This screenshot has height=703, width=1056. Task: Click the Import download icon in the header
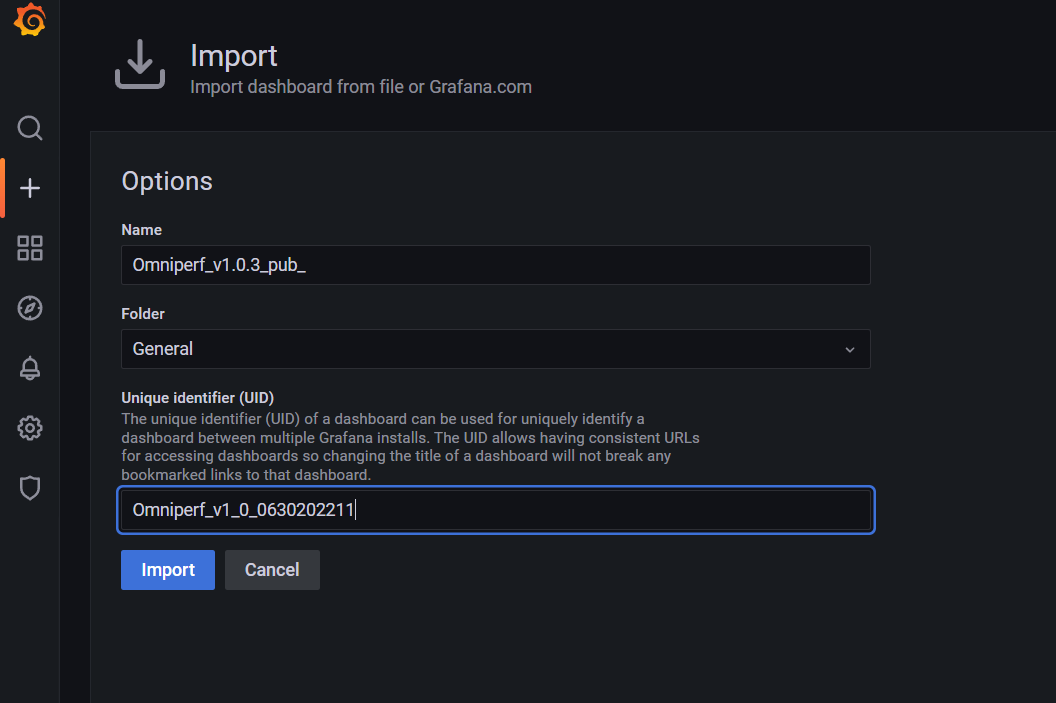(140, 64)
